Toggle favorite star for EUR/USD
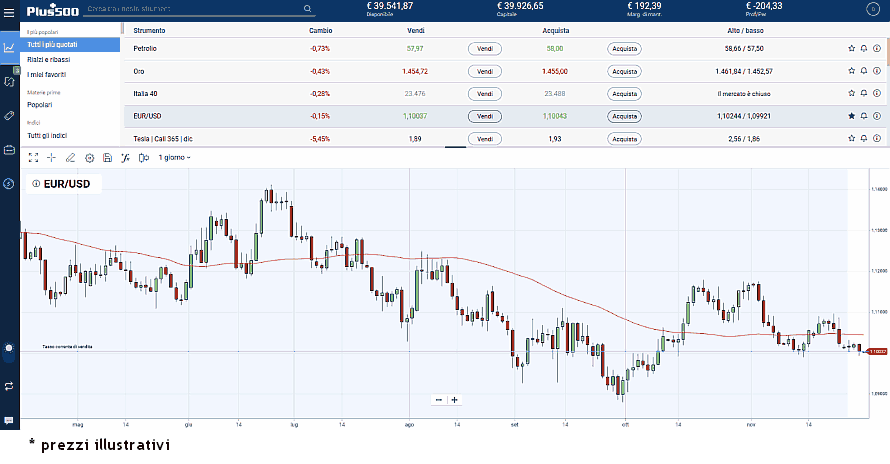Image resolution: width=890 pixels, height=464 pixels. [851, 116]
